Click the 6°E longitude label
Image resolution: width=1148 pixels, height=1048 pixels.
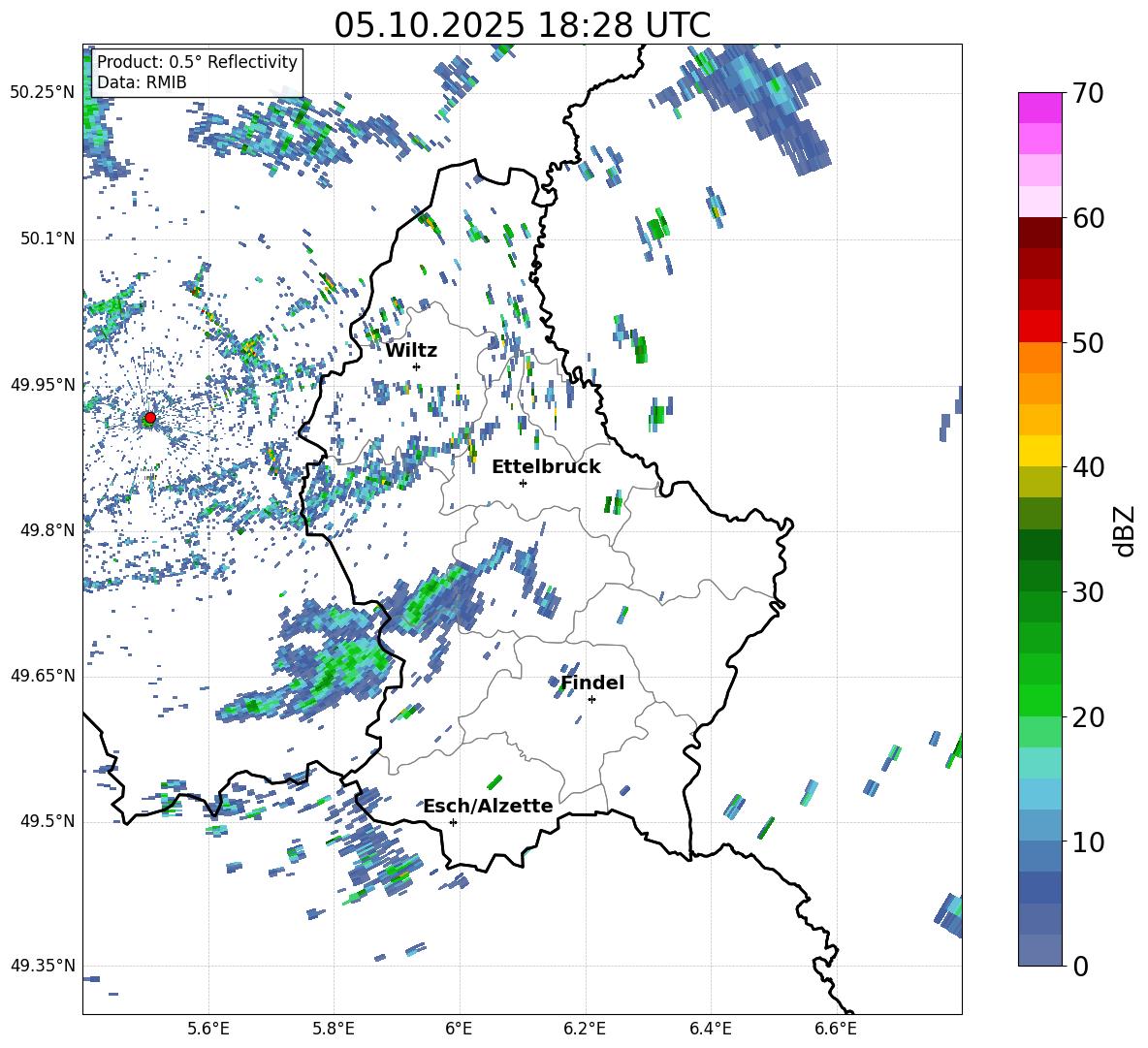(x=459, y=1029)
